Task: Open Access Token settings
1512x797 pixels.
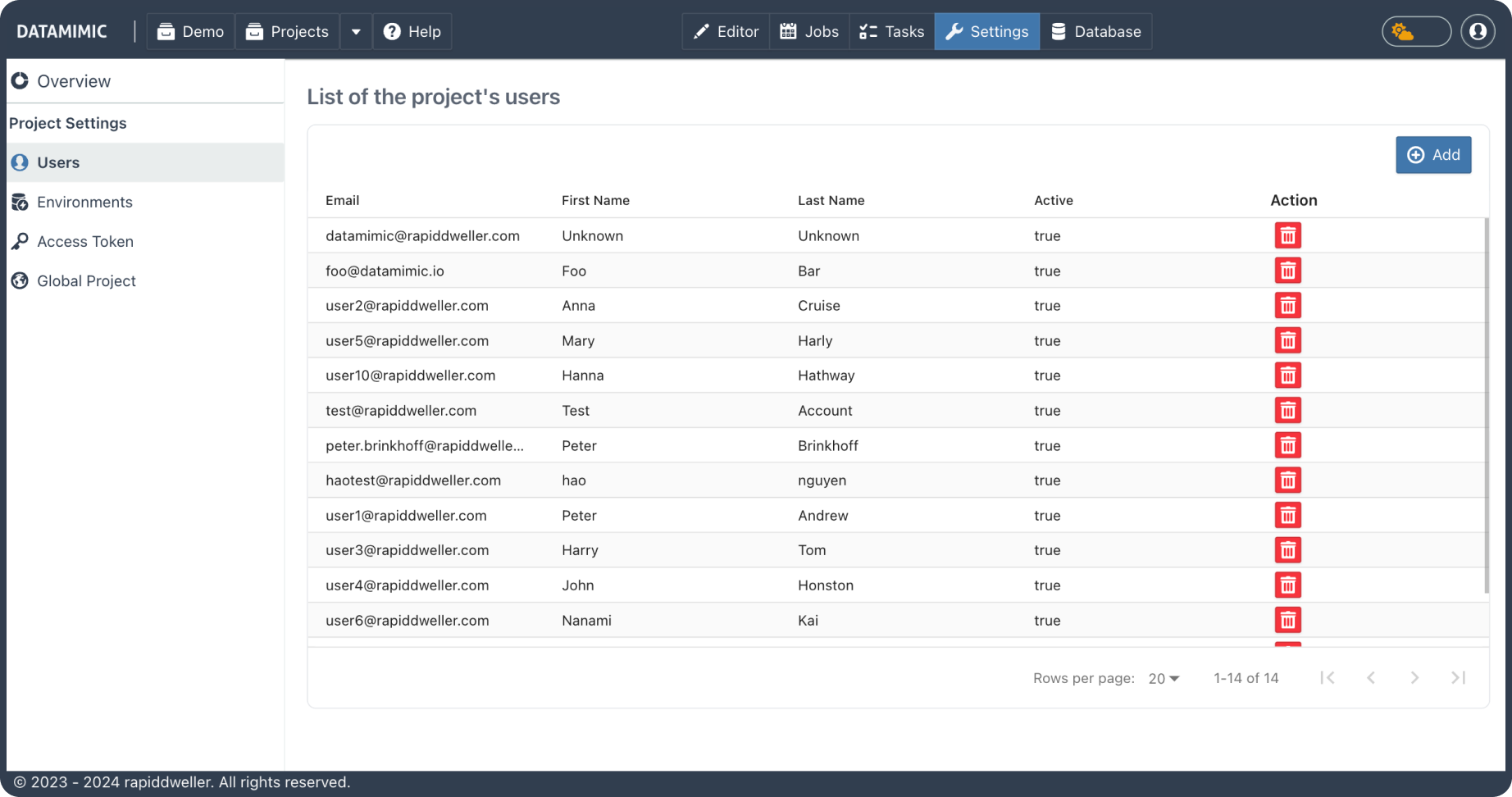Action: [84, 242]
